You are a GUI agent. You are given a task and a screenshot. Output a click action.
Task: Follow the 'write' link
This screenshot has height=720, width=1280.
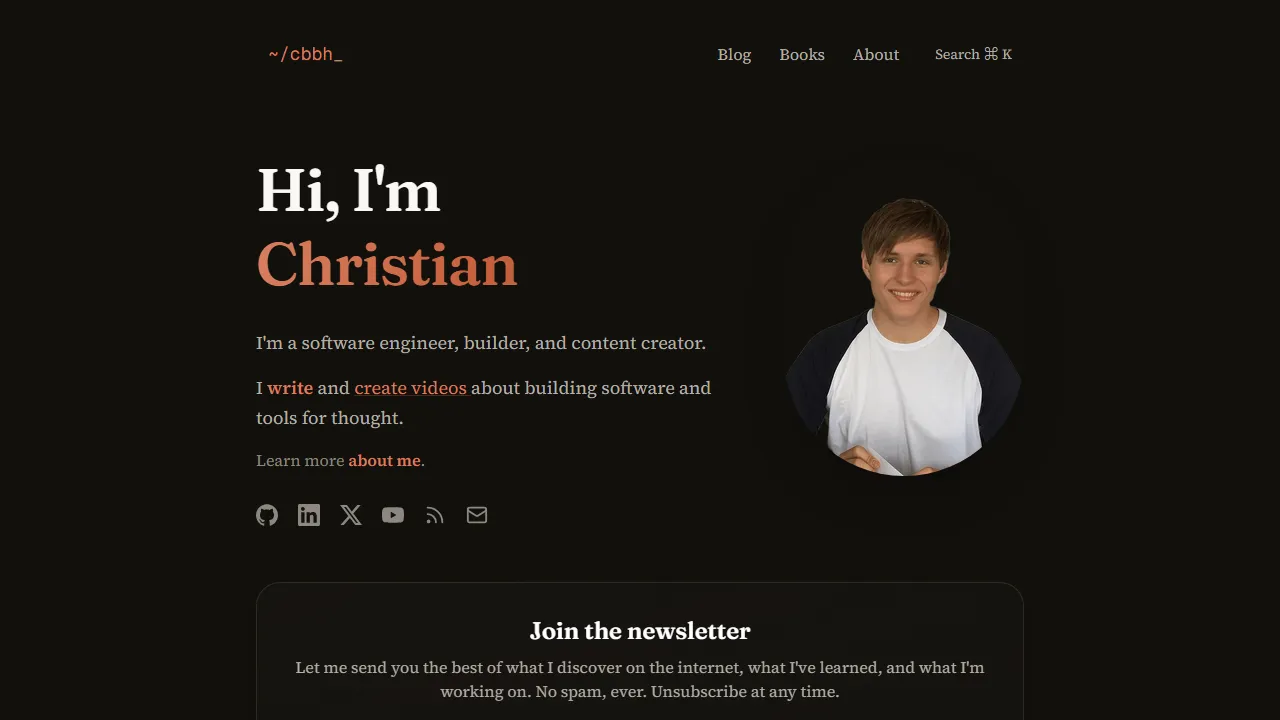(290, 388)
